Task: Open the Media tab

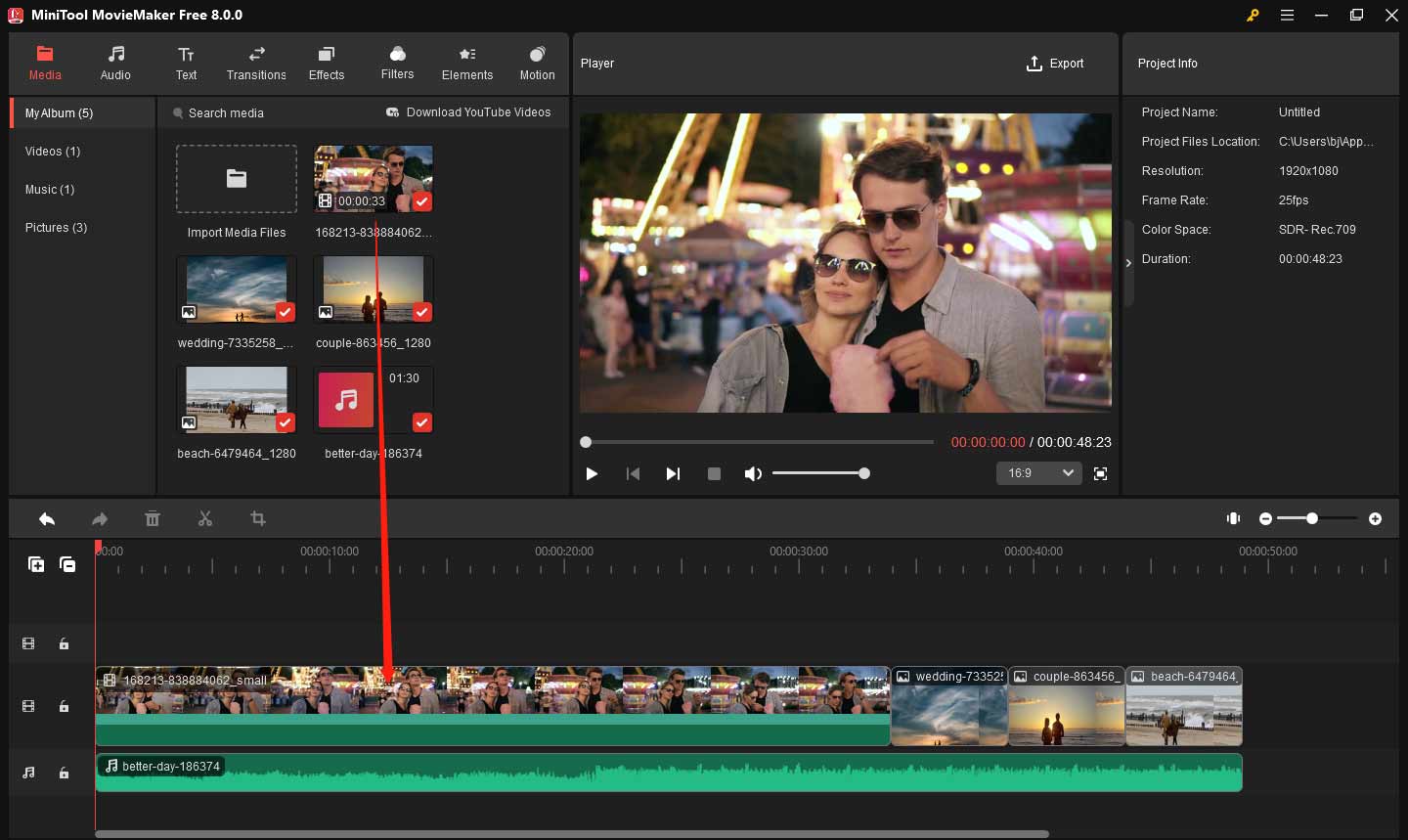Action: [45, 64]
